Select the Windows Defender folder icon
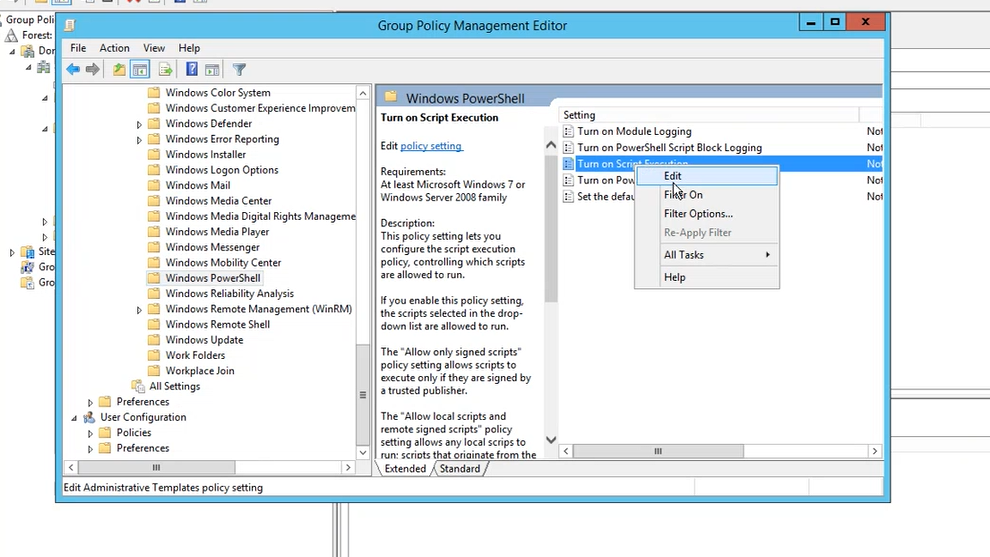Image resolution: width=990 pixels, height=557 pixels. [x=153, y=124]
